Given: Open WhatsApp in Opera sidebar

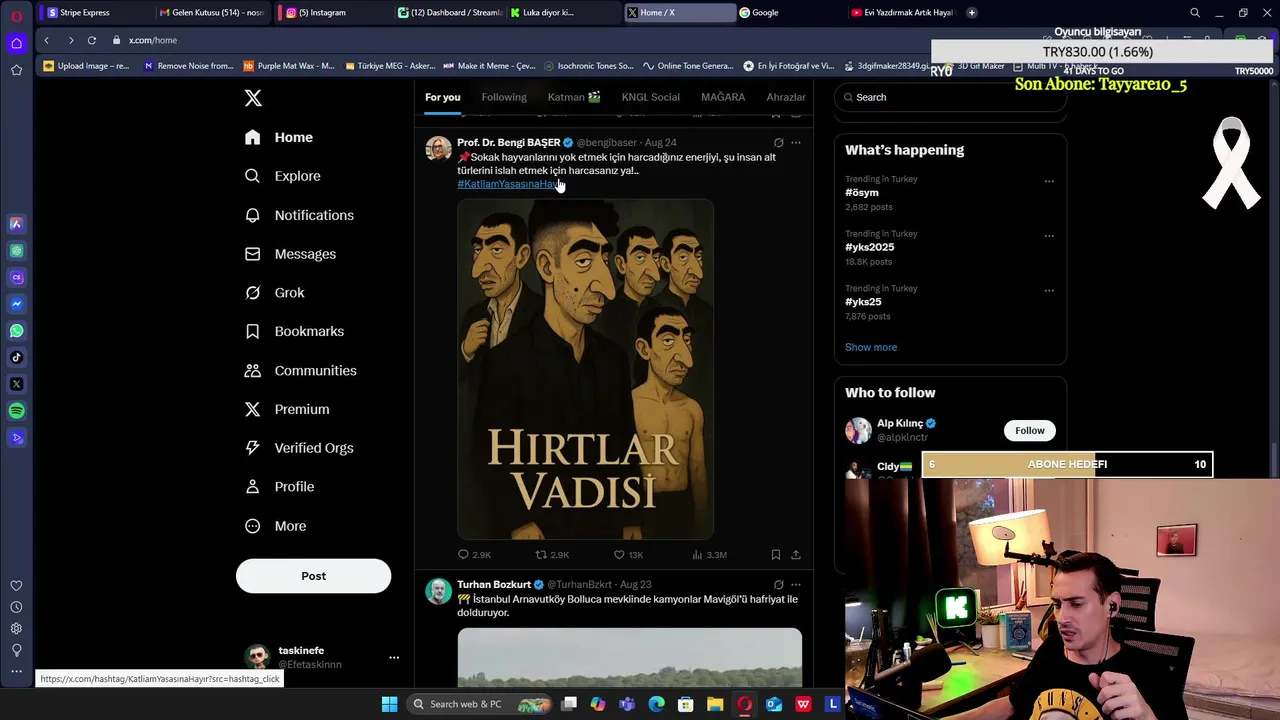Looking at the screenshot, I should [x=16, y=331].
